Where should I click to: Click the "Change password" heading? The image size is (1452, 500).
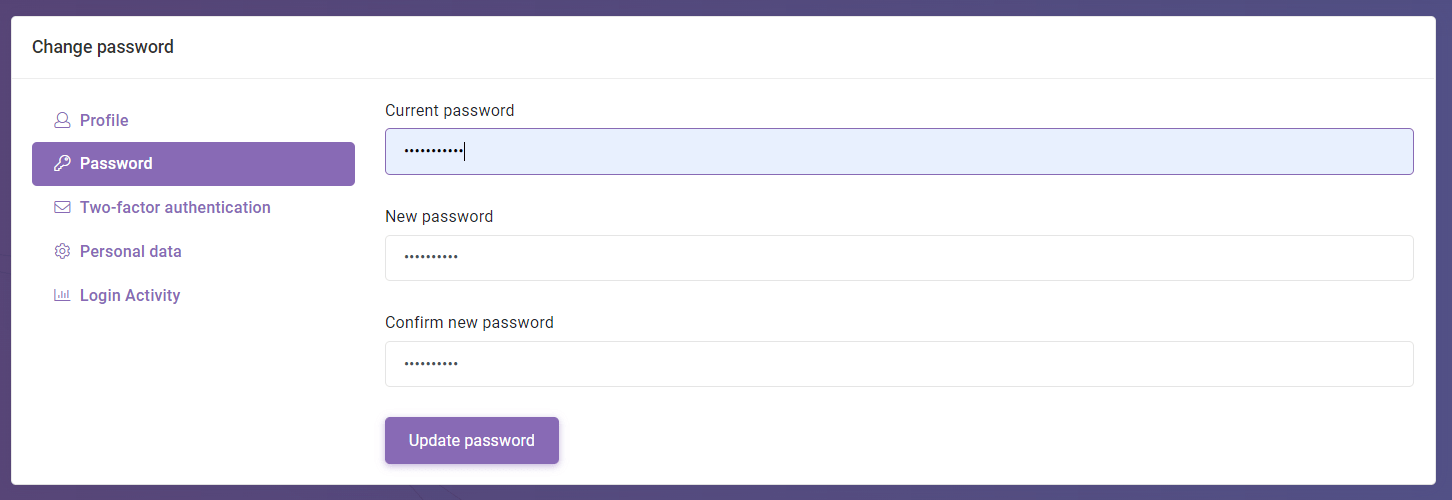[x=103, y=47]
